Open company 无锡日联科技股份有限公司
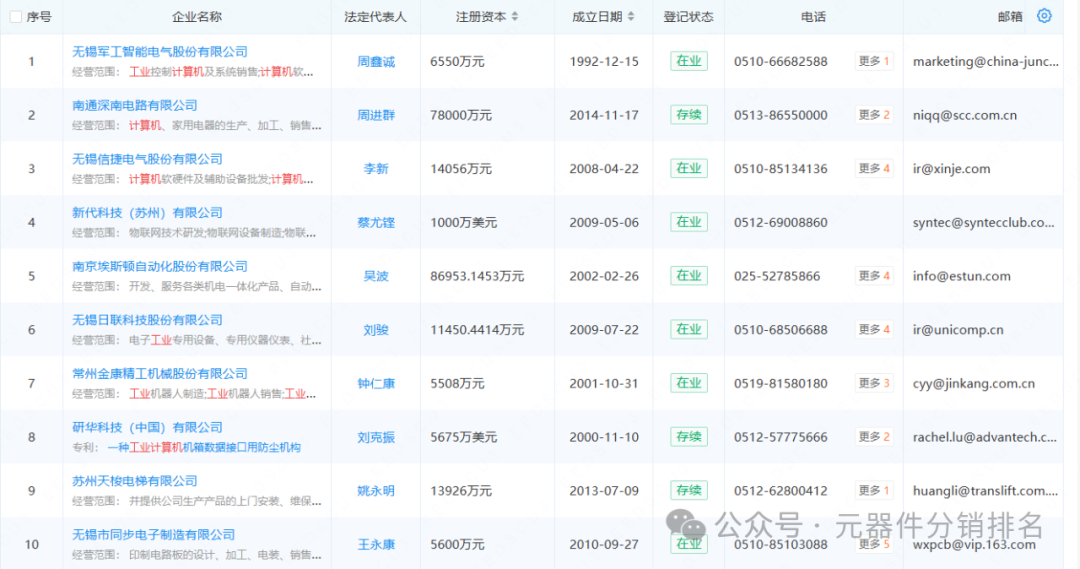Viewport: 1080px width, 569px height. tap(147, 320)
